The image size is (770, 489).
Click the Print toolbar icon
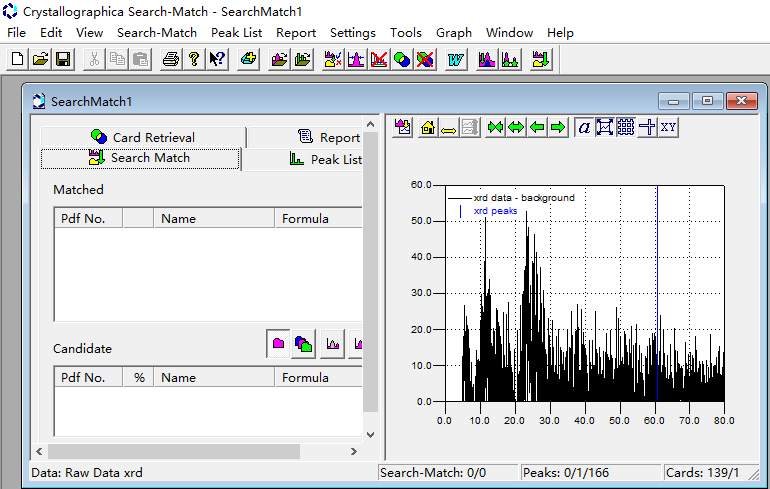[171, 60]
